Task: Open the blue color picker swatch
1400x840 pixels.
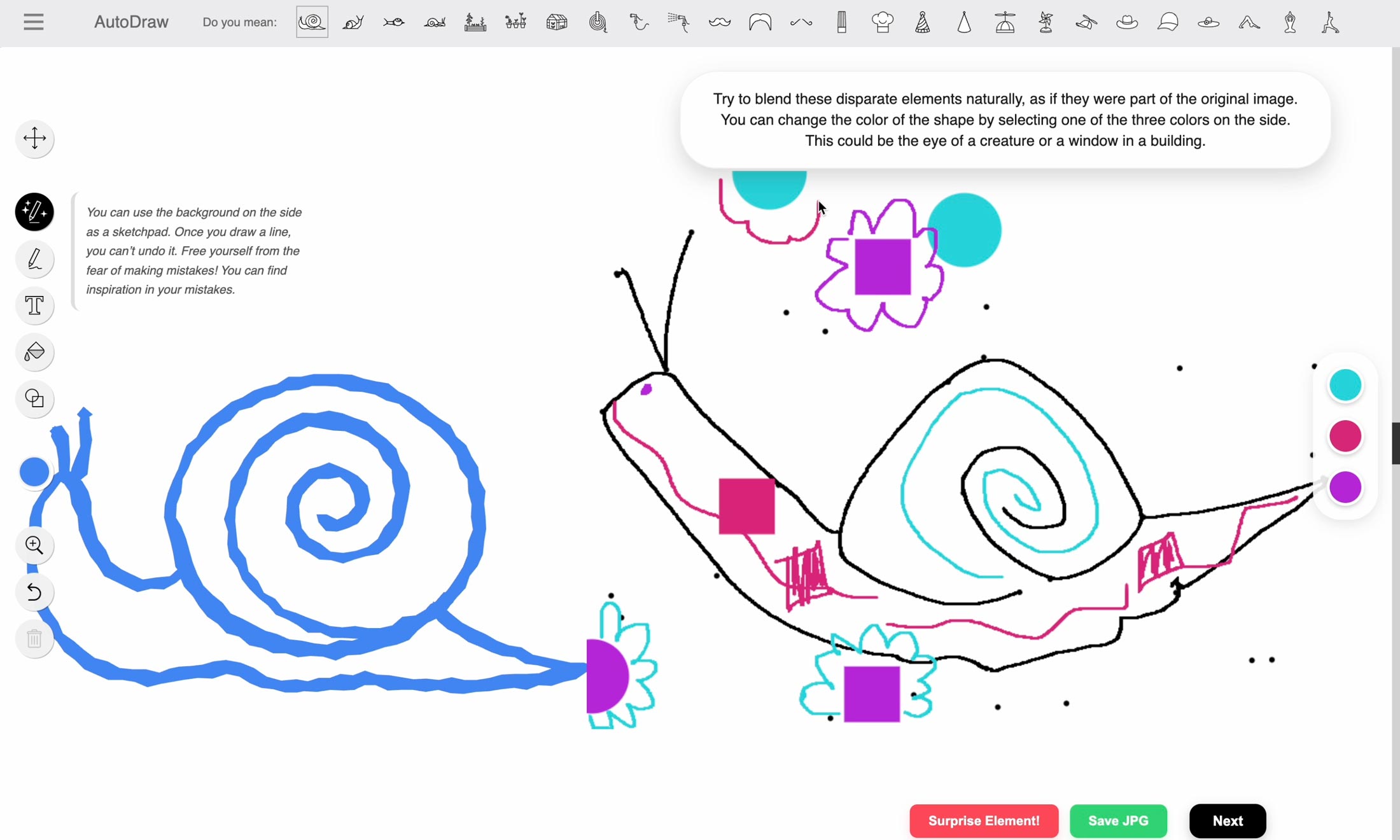Action: pyautogui.click(x=34, y=472)
